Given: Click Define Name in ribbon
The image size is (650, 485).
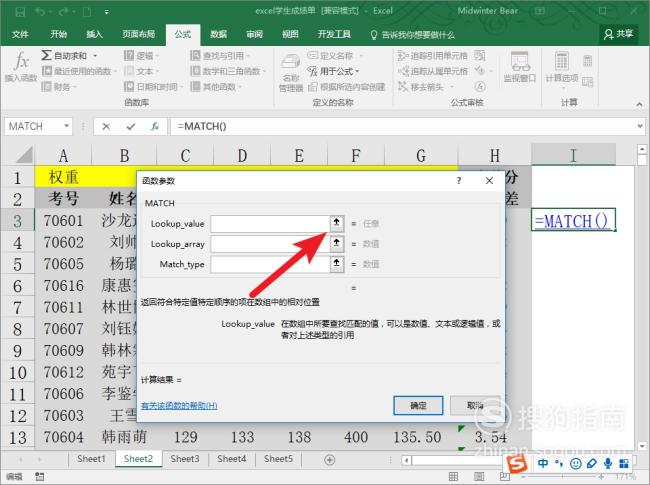Looking at the screenshot, I should click(330, 56).
